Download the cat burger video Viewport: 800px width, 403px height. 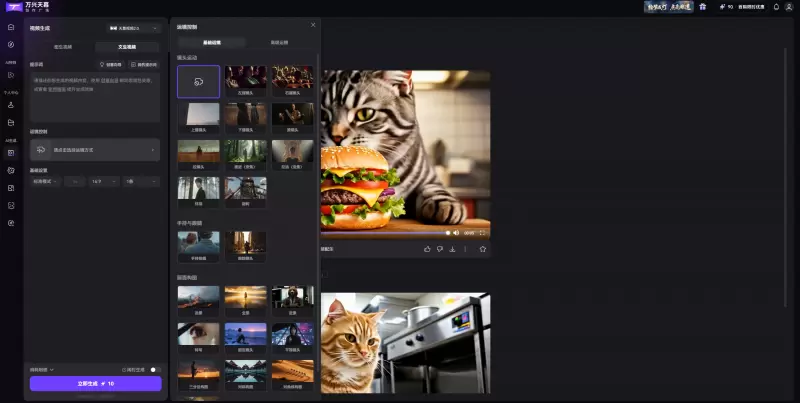click(x=453, y=248)
